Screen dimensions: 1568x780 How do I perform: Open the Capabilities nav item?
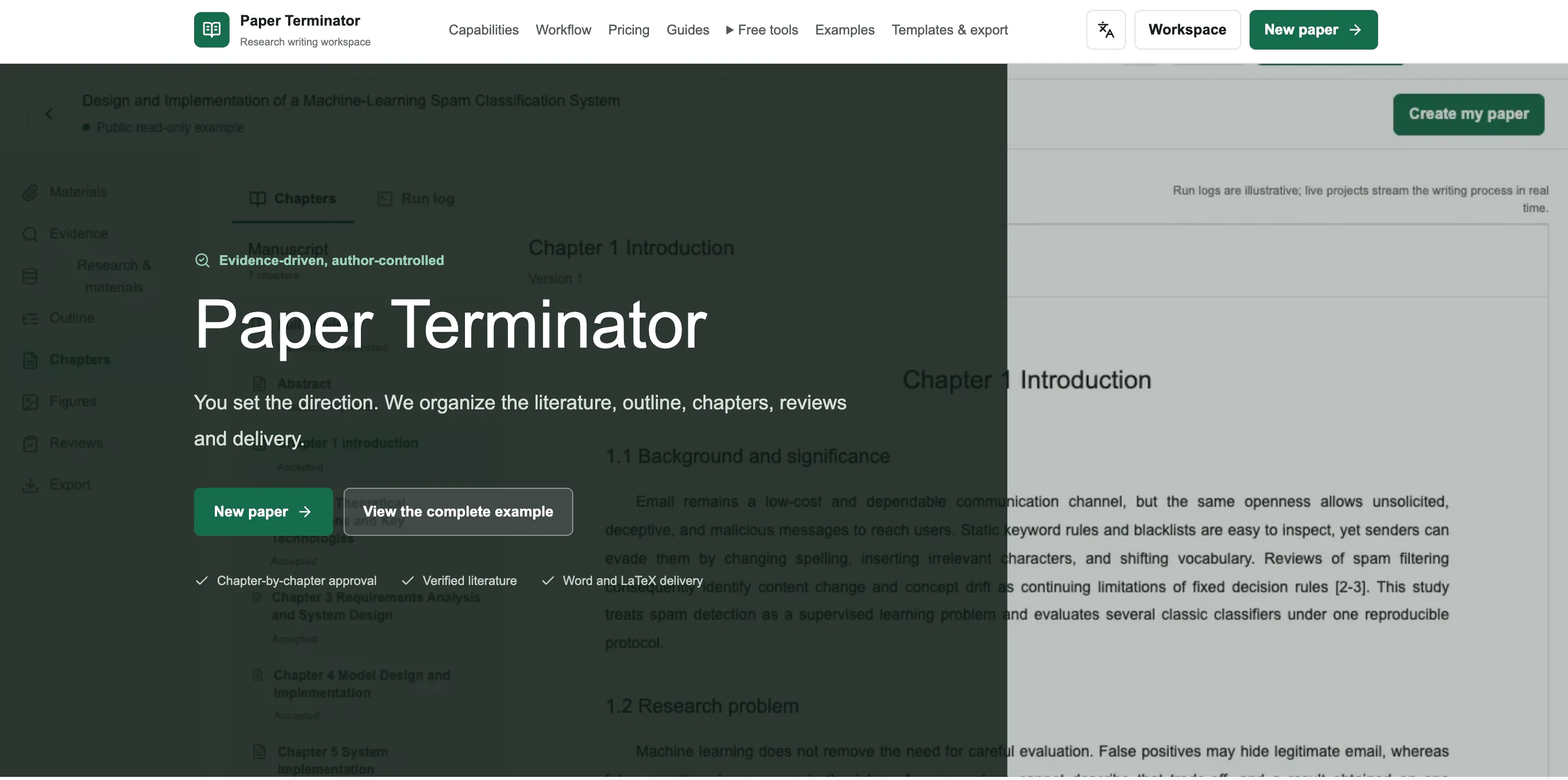pos(483,30)
